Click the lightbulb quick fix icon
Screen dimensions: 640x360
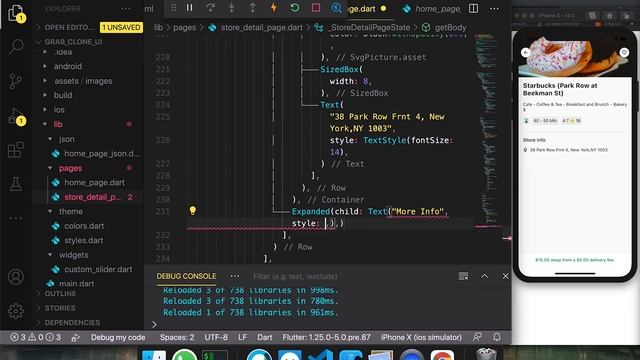[x=193, y=211]
